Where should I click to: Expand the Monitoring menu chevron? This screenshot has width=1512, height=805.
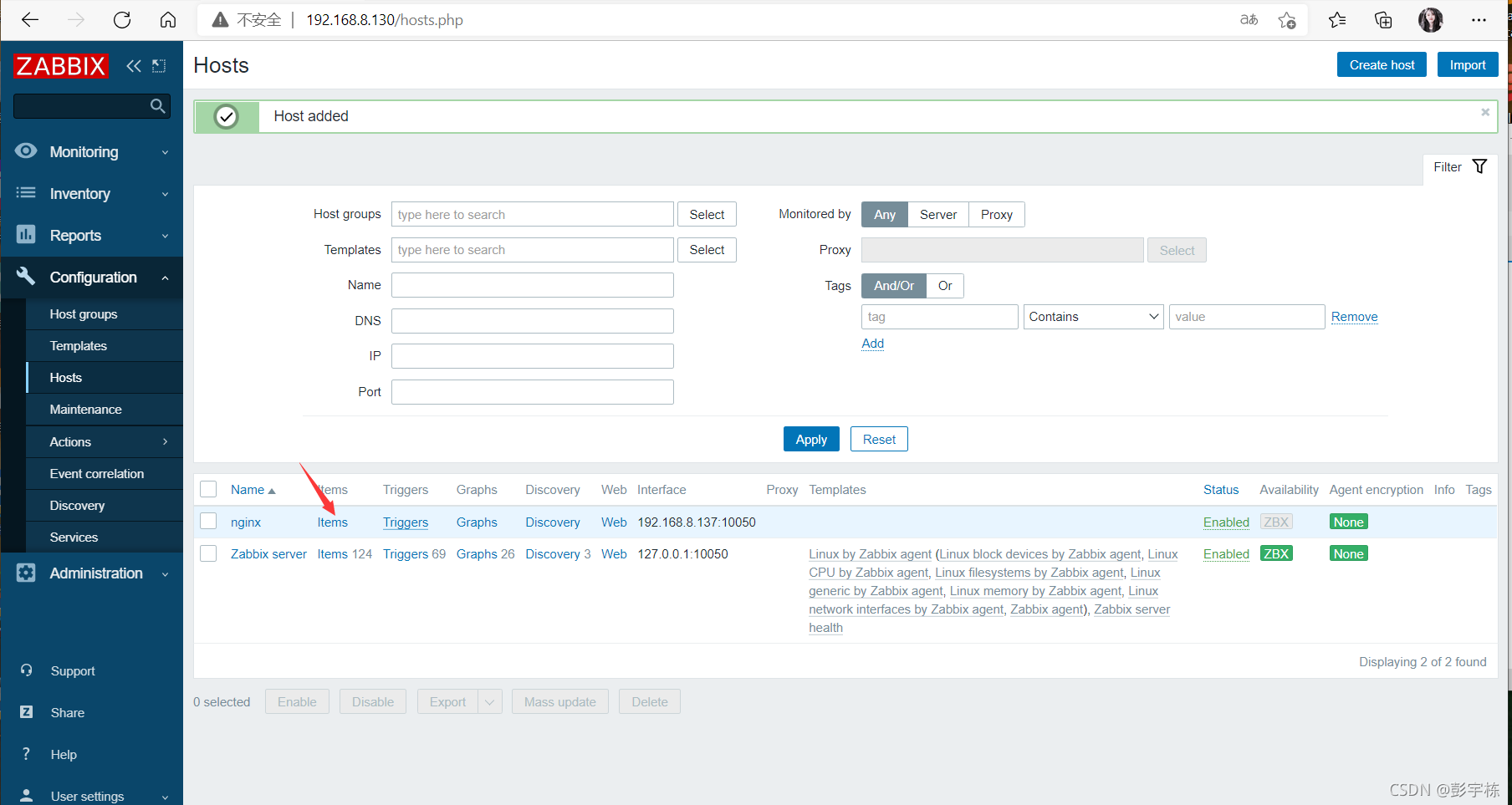coord(165,152)
